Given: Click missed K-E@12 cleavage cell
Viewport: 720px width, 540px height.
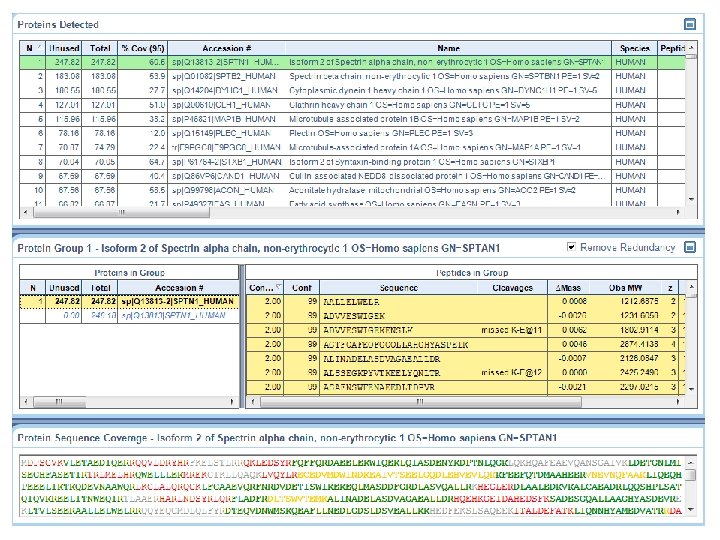Looking at the screenshot, I should (512, 372).
